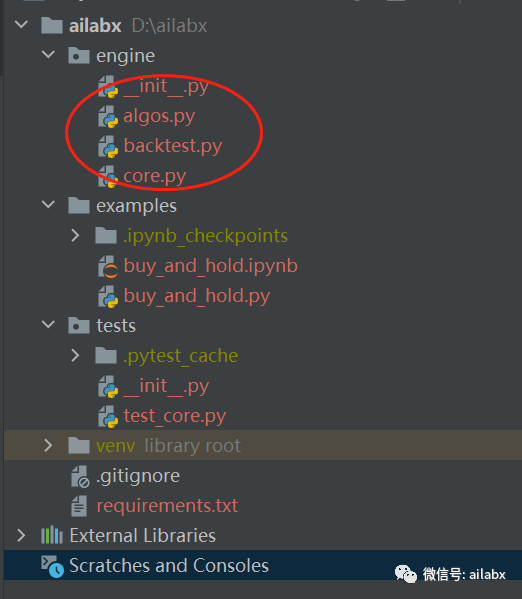Select core.py in engine folder

click(x=155, y=176)
